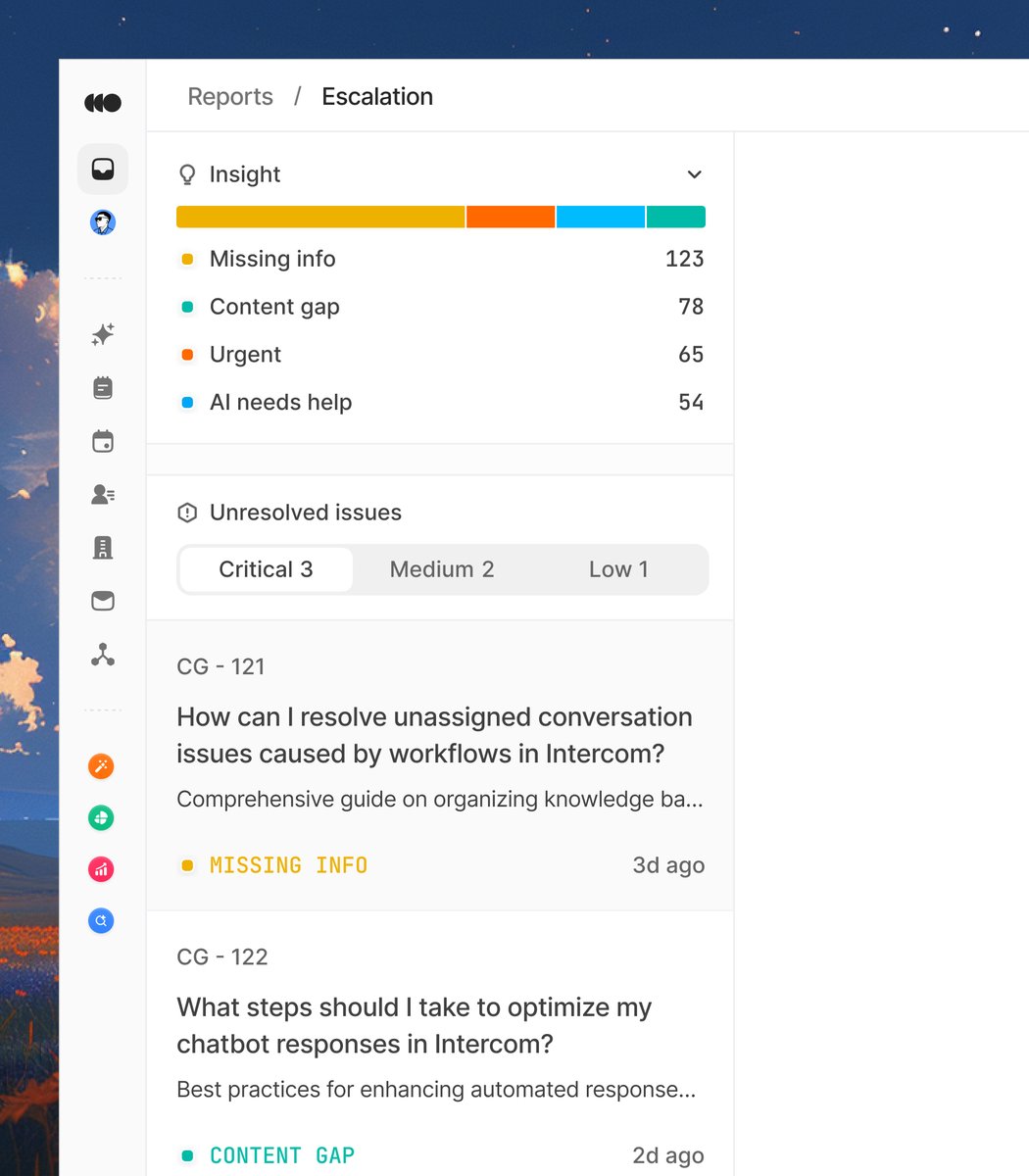Open the optimize chatbot responses question
This screenshot has height=1176, width=1029.
(415, 1025)
